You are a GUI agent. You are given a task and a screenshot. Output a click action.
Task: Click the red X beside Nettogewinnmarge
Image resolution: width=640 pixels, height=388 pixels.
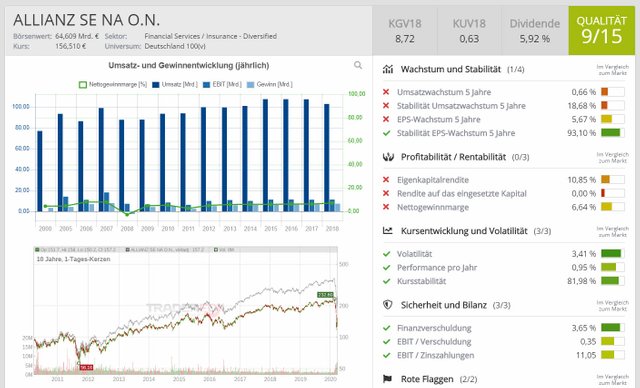click(x=386, y=207)
